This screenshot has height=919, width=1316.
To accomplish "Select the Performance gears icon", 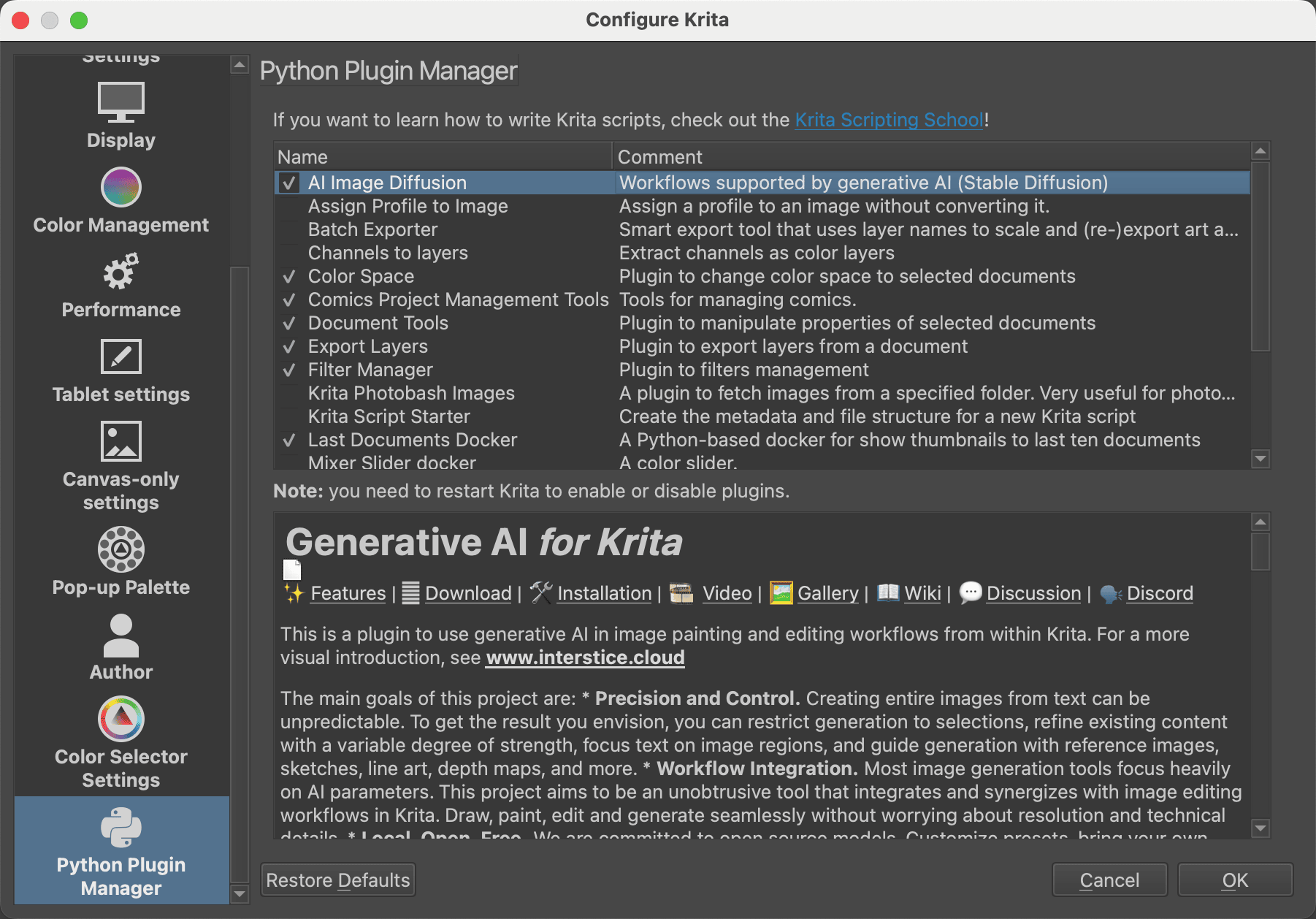I will (x=120, y=272).
